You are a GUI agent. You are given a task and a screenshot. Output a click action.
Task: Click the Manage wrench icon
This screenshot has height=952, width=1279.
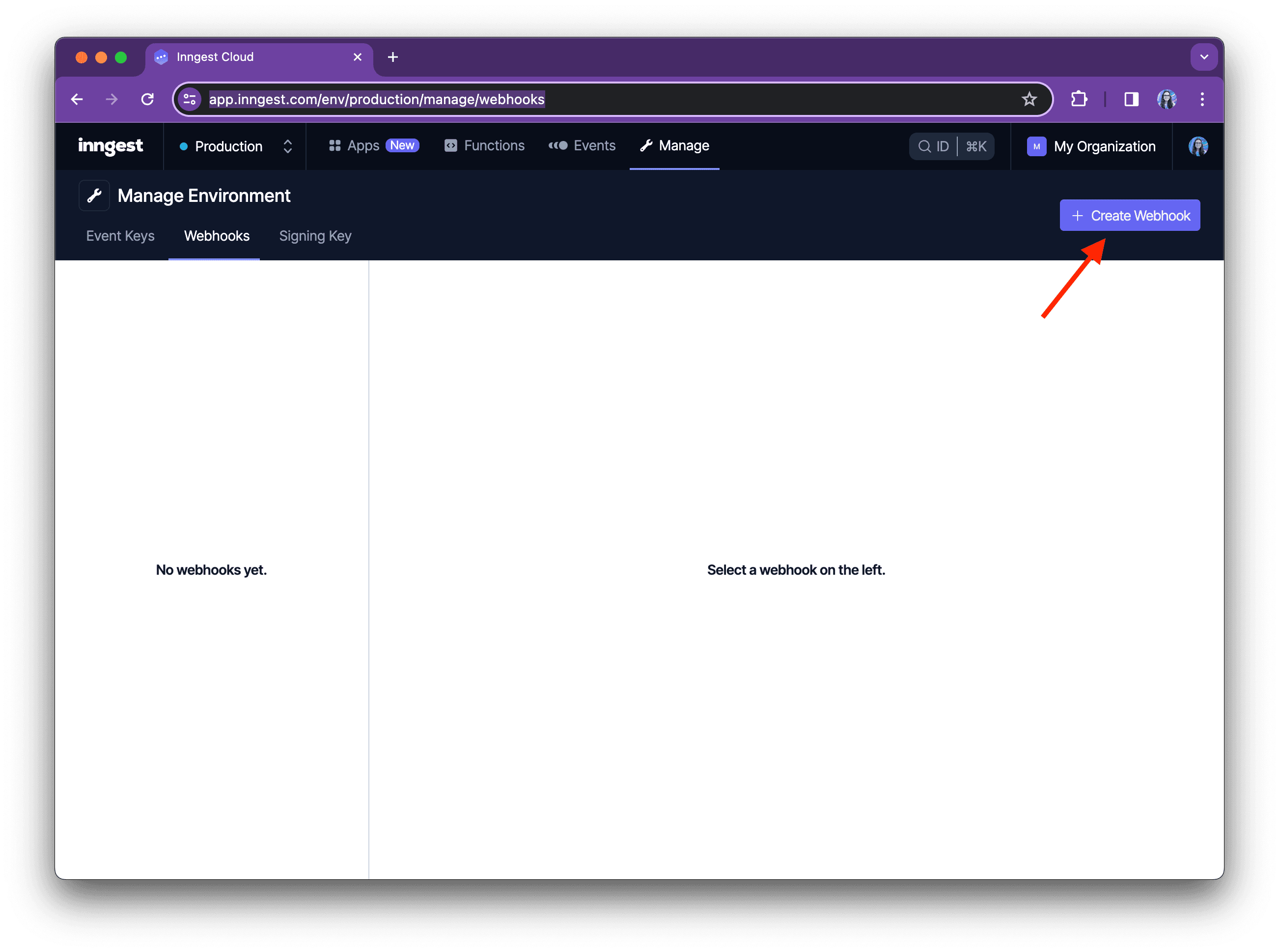pos(646,146)
